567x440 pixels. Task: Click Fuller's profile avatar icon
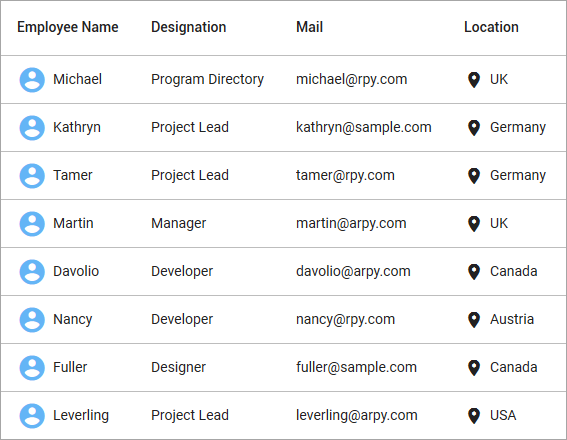(32, 368)
